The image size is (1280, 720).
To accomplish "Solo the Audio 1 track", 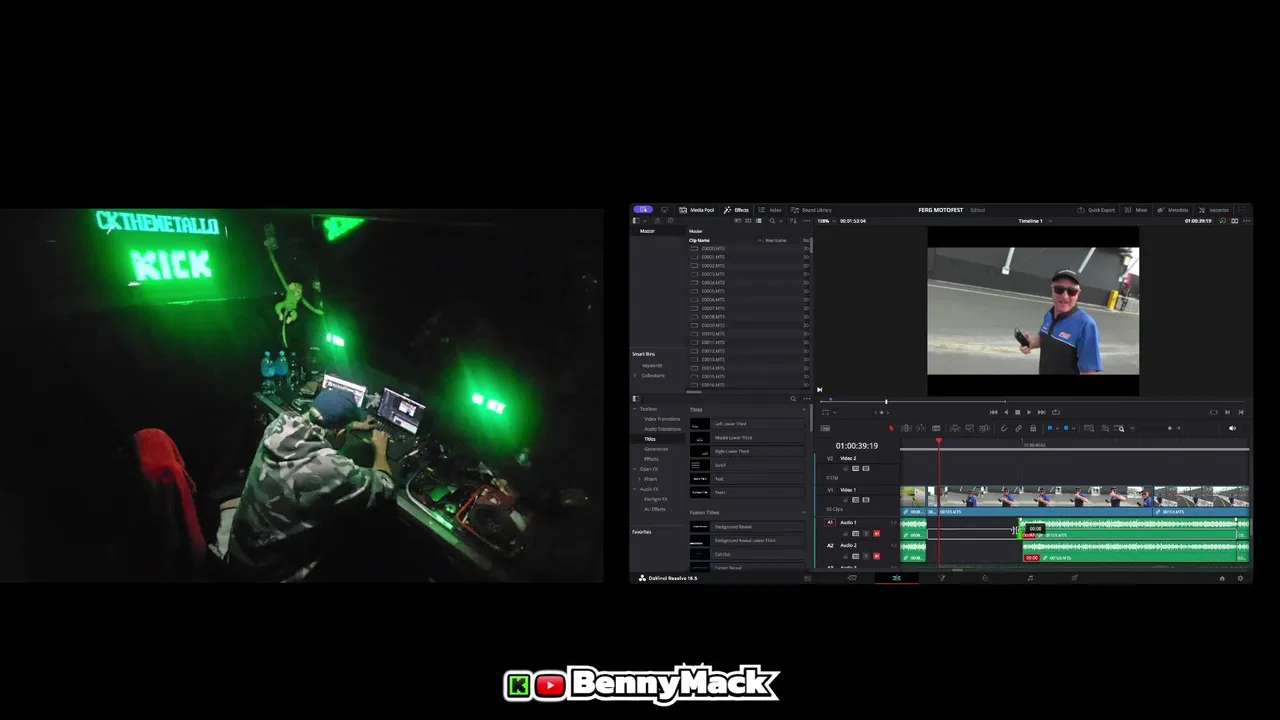I will (866, 533).
